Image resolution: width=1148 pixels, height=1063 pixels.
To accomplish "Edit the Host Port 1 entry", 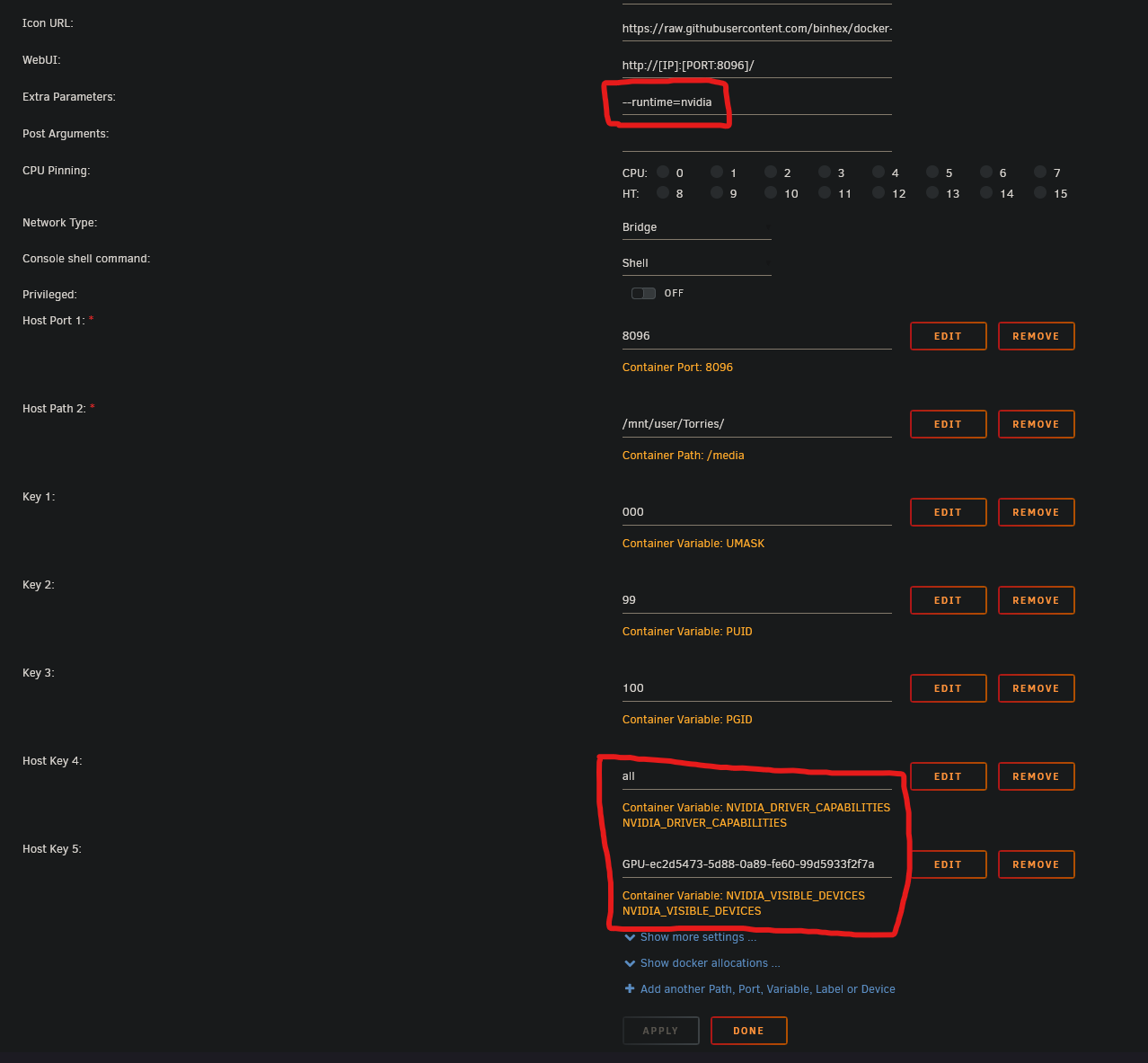I will (x=948, y=336).
